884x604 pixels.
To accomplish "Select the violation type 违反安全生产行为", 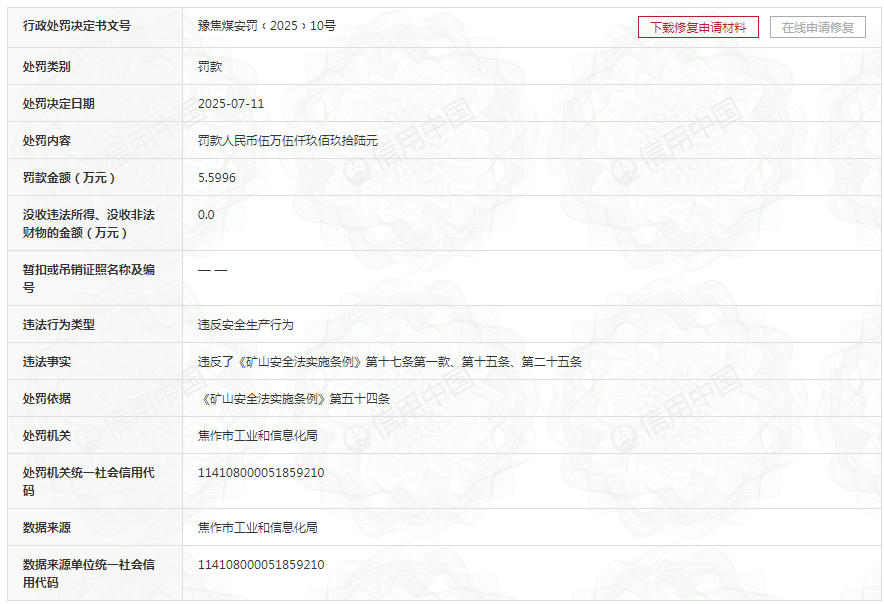I will pyautogui.click(x=246, y=325).
